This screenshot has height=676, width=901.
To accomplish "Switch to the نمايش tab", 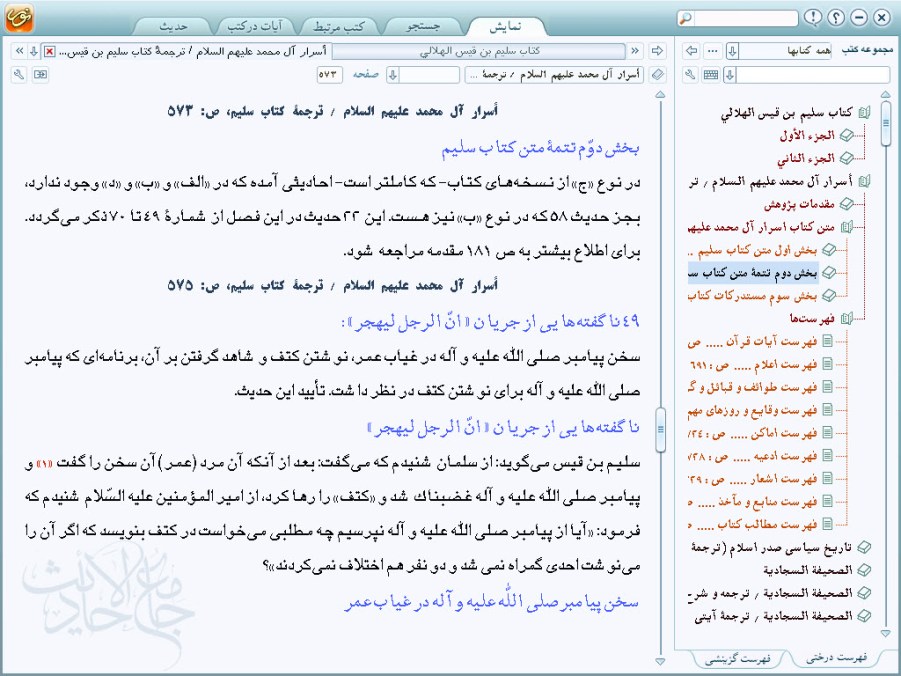I will tap(505, 26).
